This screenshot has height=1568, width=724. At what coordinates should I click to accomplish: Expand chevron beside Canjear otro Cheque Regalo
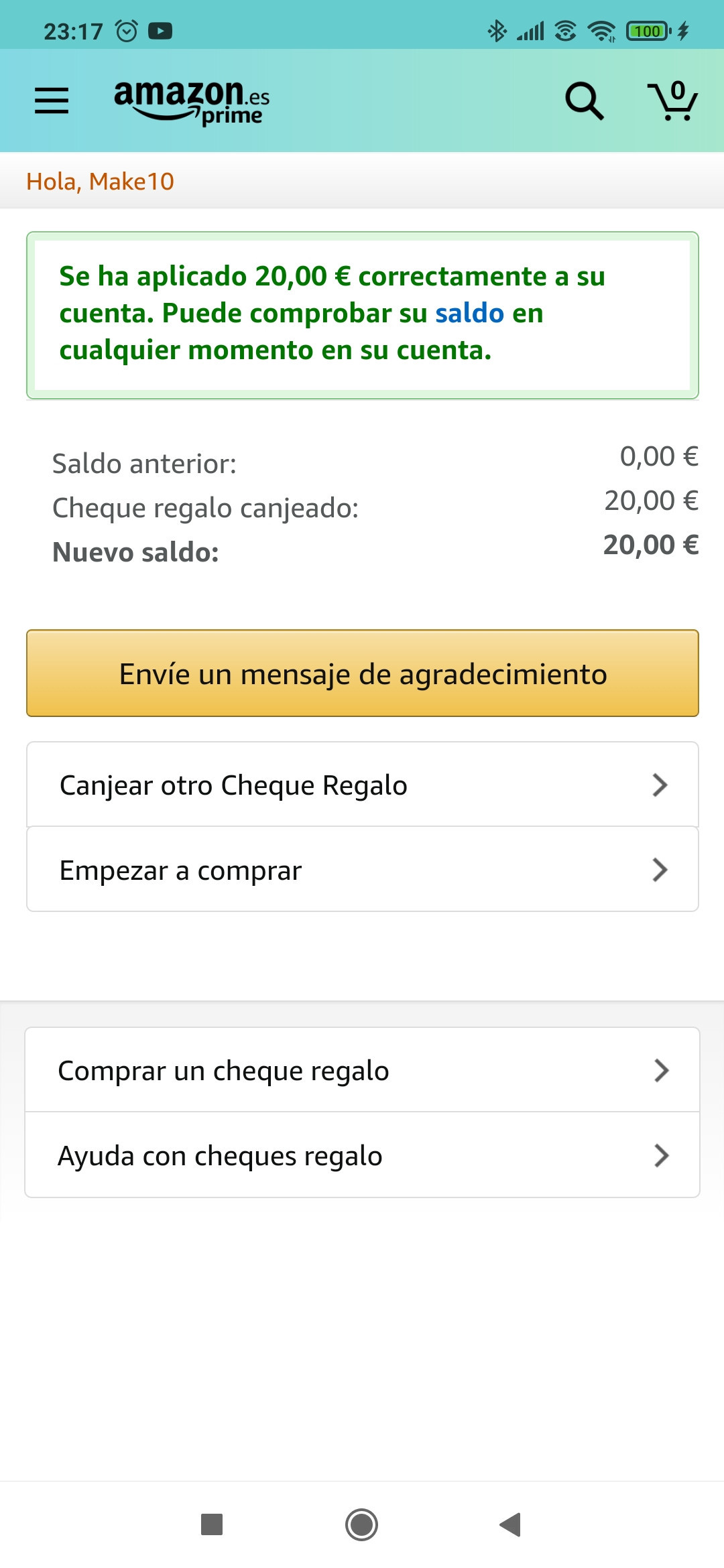tap(660, 785)
